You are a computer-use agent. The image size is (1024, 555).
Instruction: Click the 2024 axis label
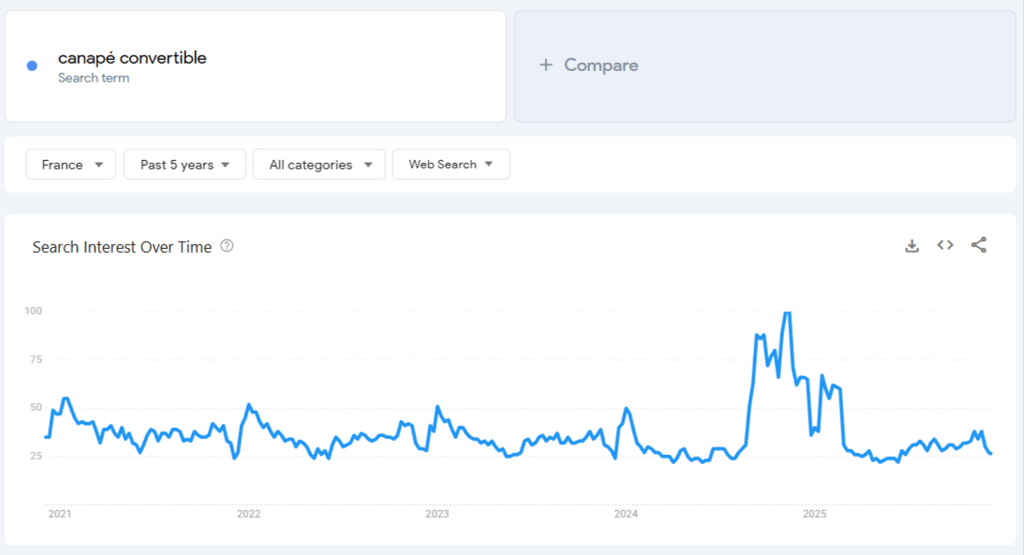tap(626, 514)
